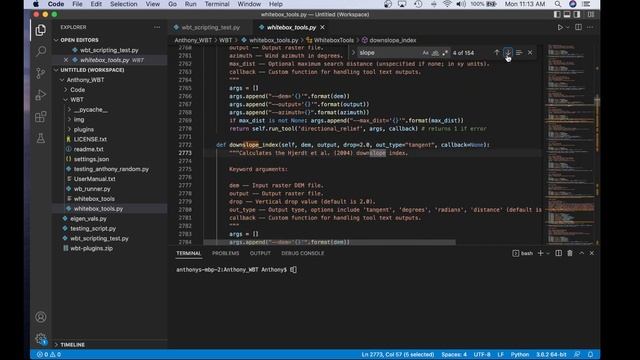Image resolution: width=640 pixels, height=360 pixels.
Task: Open the new terminal launch profile dropdown
Action: click(548, 253)
